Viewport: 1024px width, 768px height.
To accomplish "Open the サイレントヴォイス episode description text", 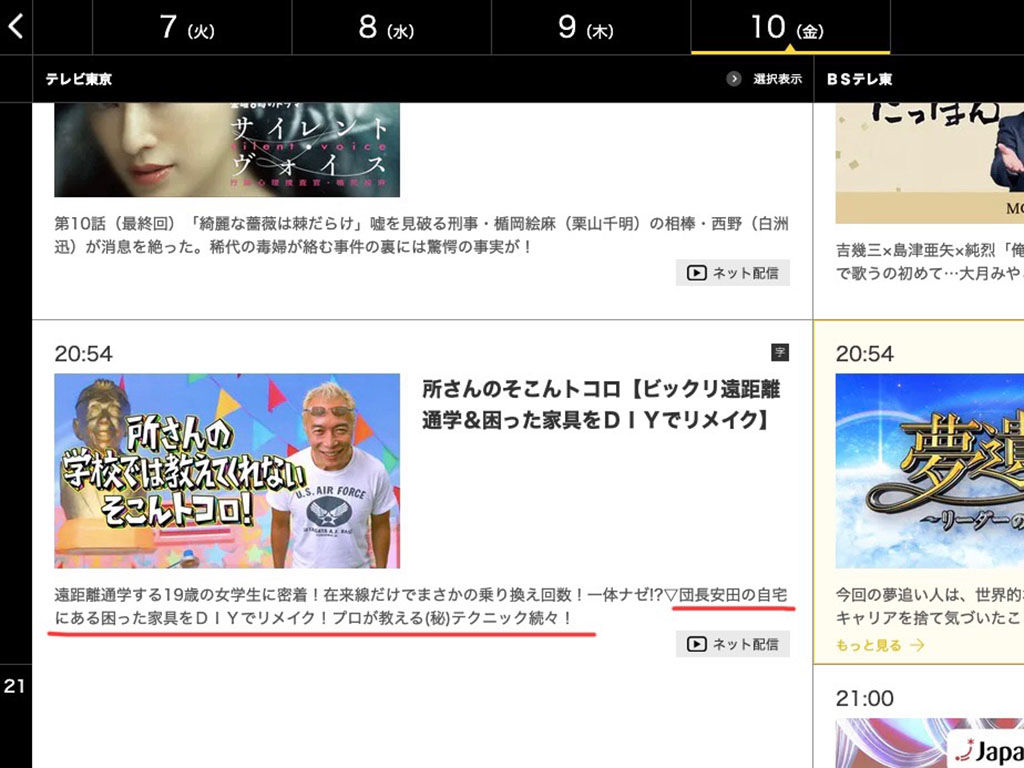I will pos(420,235).
